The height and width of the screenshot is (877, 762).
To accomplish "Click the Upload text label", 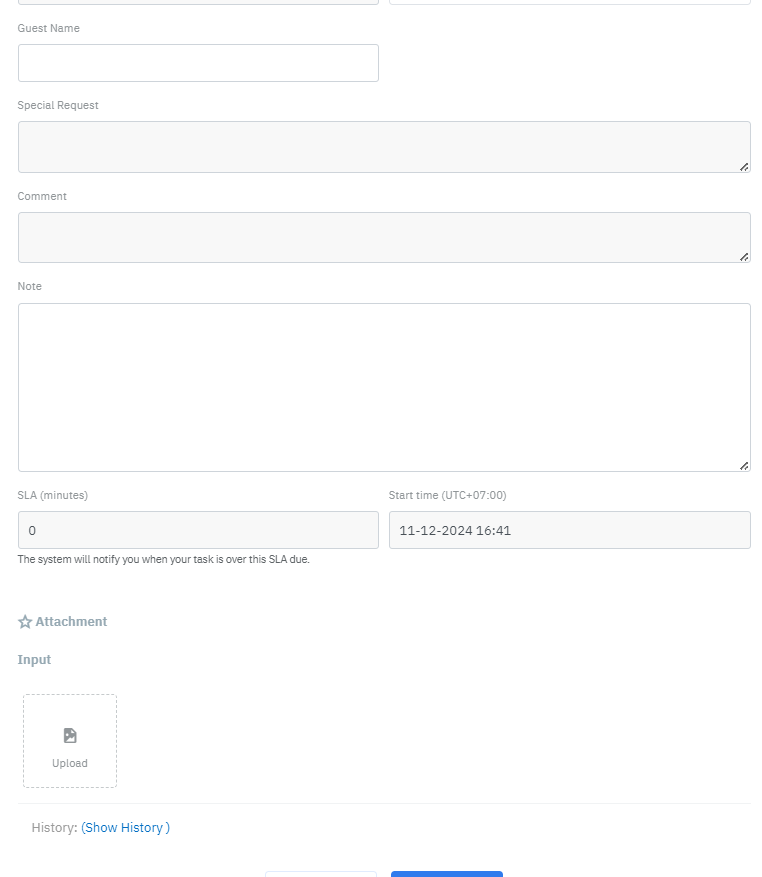I will click(70, 763).
